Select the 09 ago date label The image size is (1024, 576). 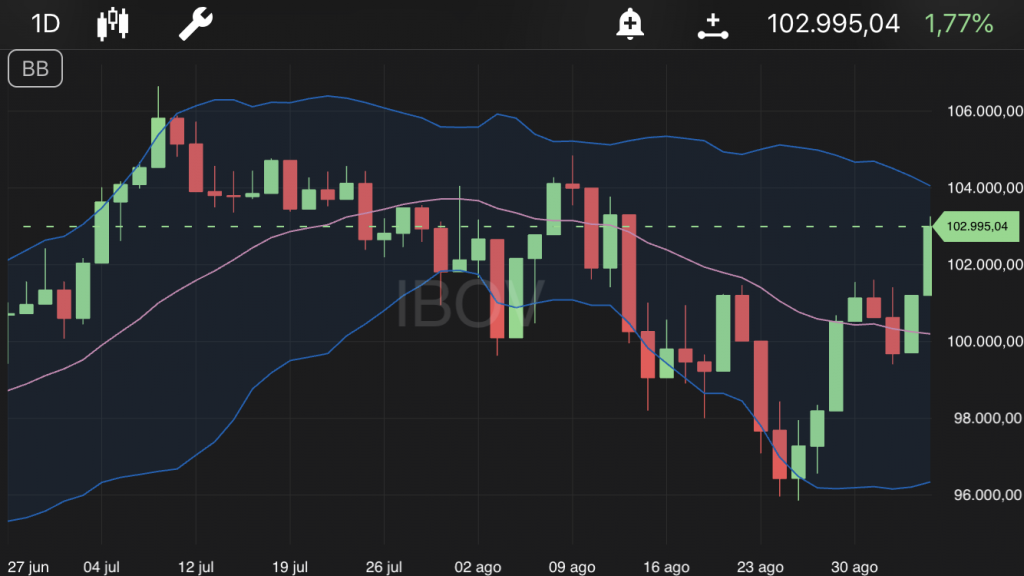tap(571, 567)
